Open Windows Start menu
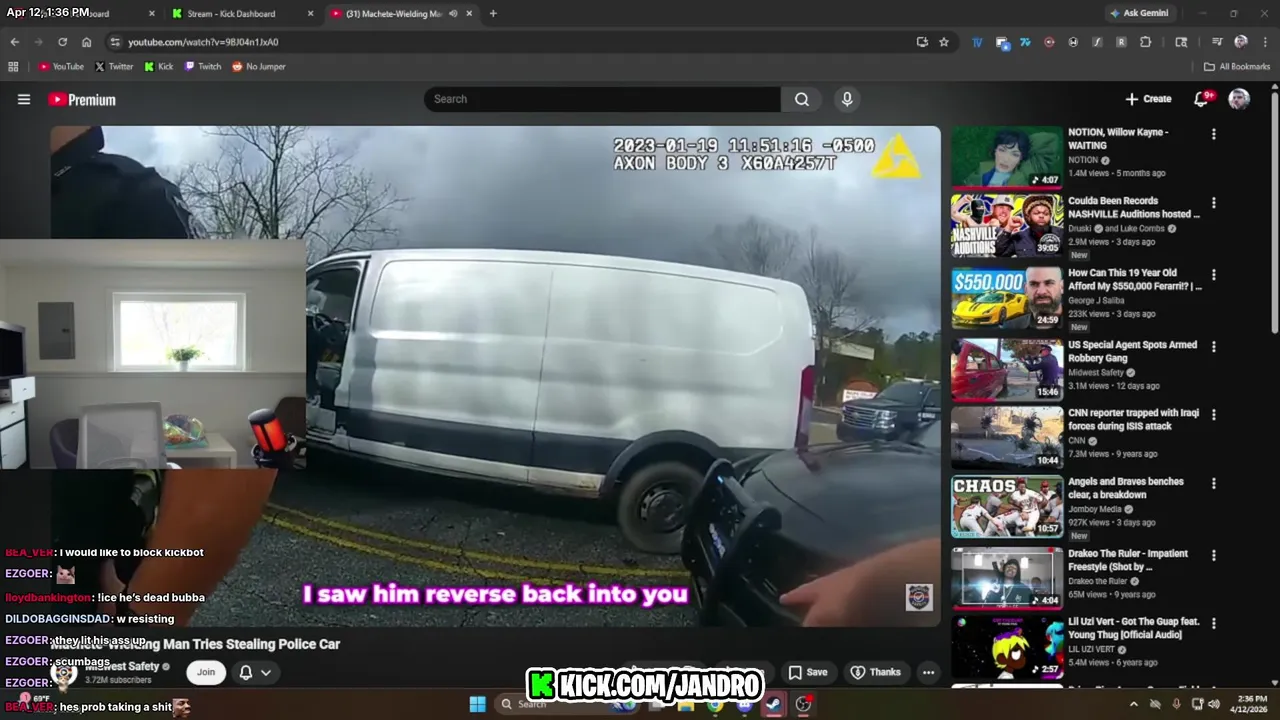This screenshot has width=1280, height=720. [477, 704]
